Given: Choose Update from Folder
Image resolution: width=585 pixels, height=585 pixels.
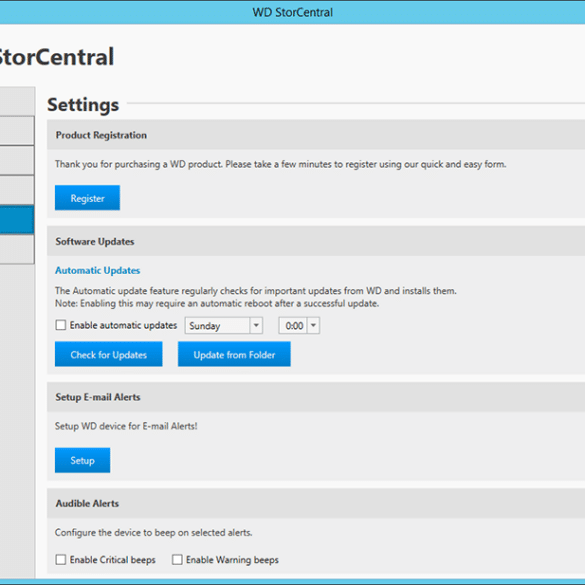Looking at the screenshot, I should coord(234,354).
